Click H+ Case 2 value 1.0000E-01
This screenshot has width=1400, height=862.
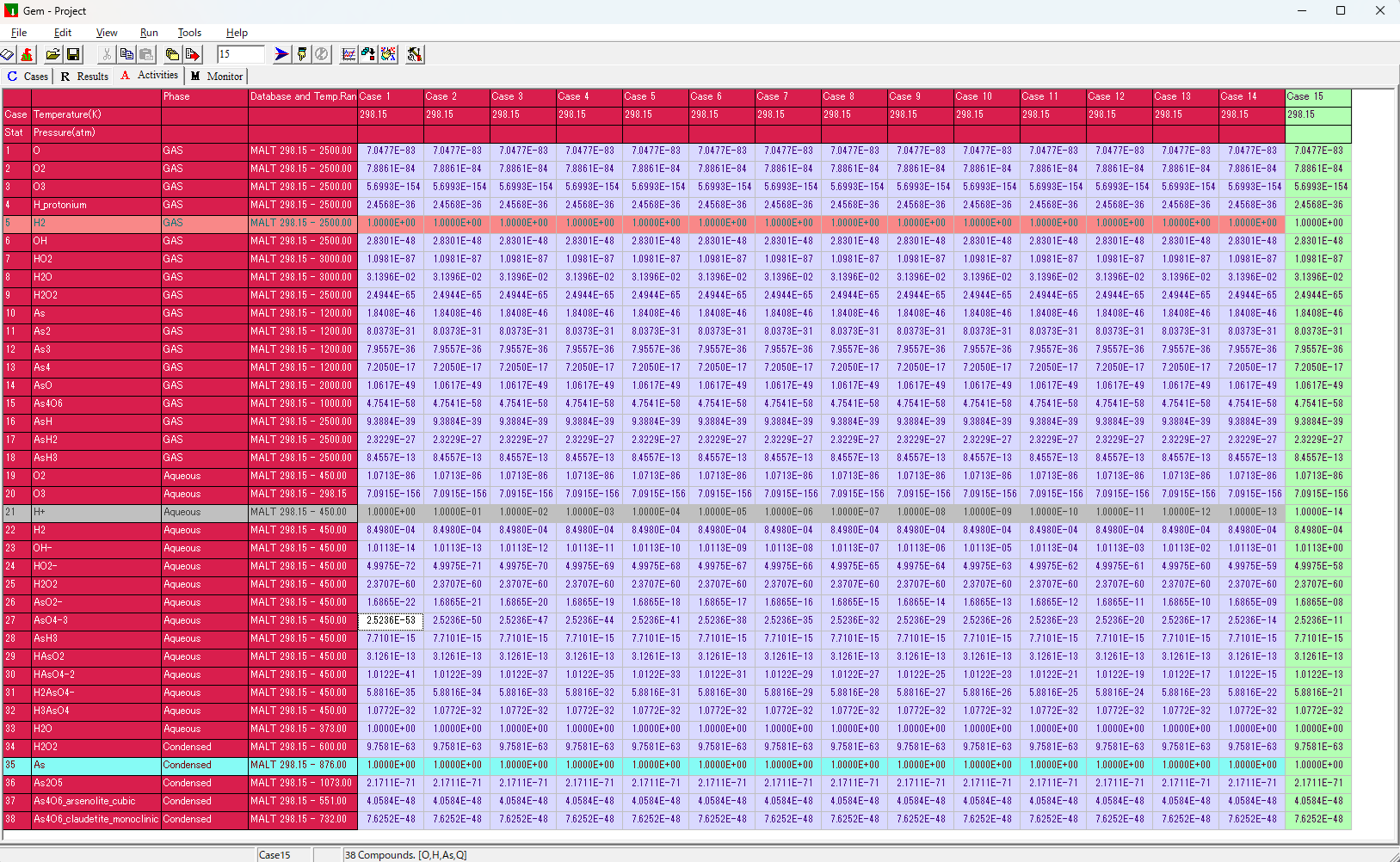457,512
